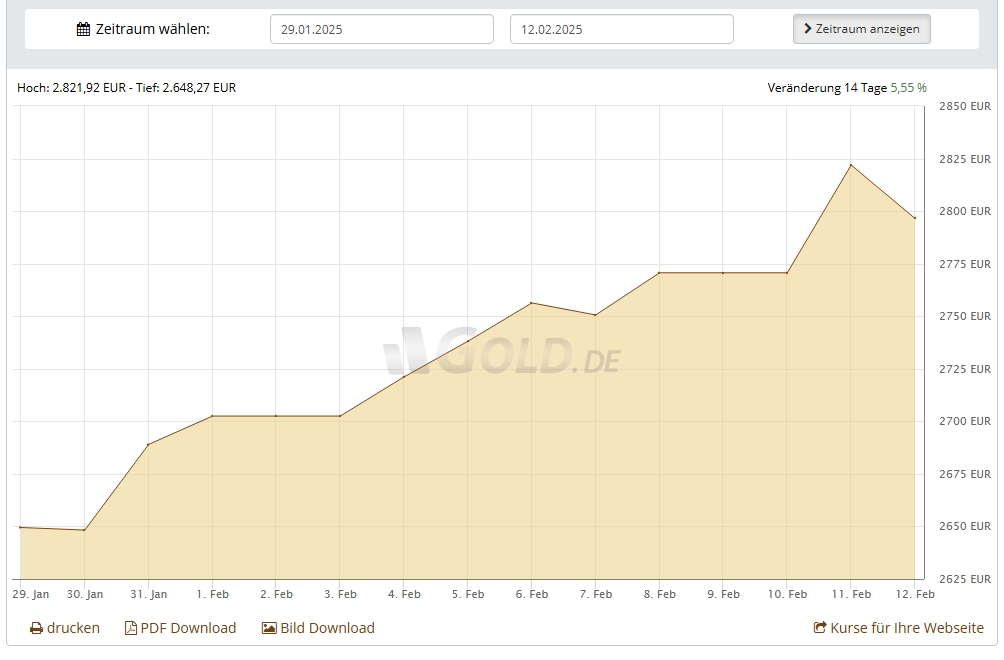Click the 2700 EUR axis label
1004x660 pixels.
(x=965, y=421)
